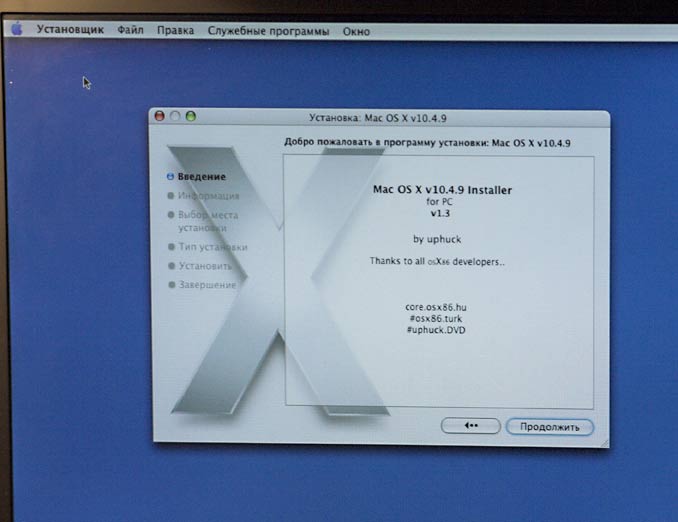Viewport: 678px width, 522px height.
Task: Click the blue bullet beside Введение
Action: click(x=170, y=176)
